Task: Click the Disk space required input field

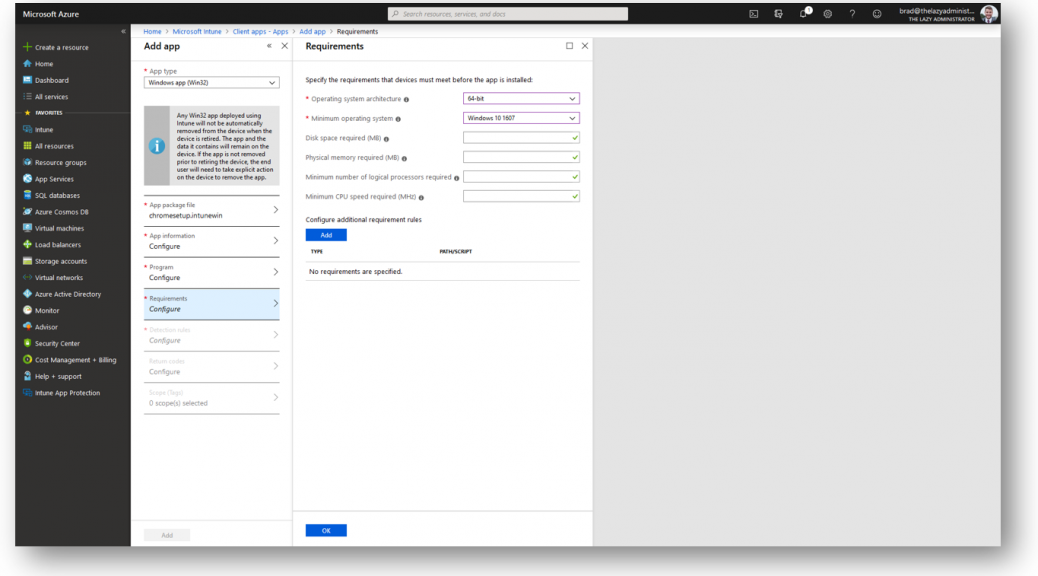Action: coord(521,138)
